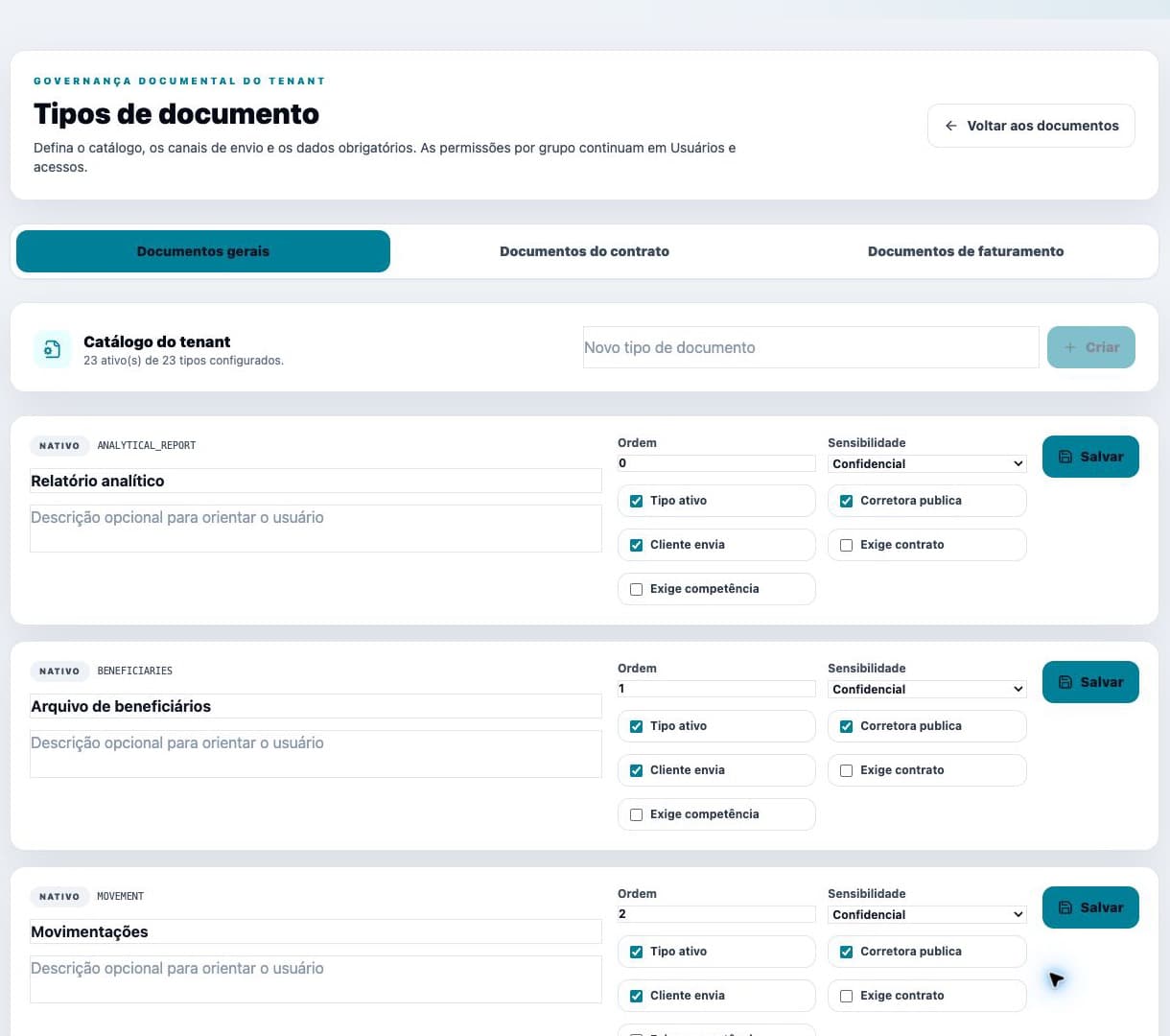Click description box under Movimentações
The width and height of the screenshot is (1170, 1036).
pyautogui.click(x=316, y=979)
